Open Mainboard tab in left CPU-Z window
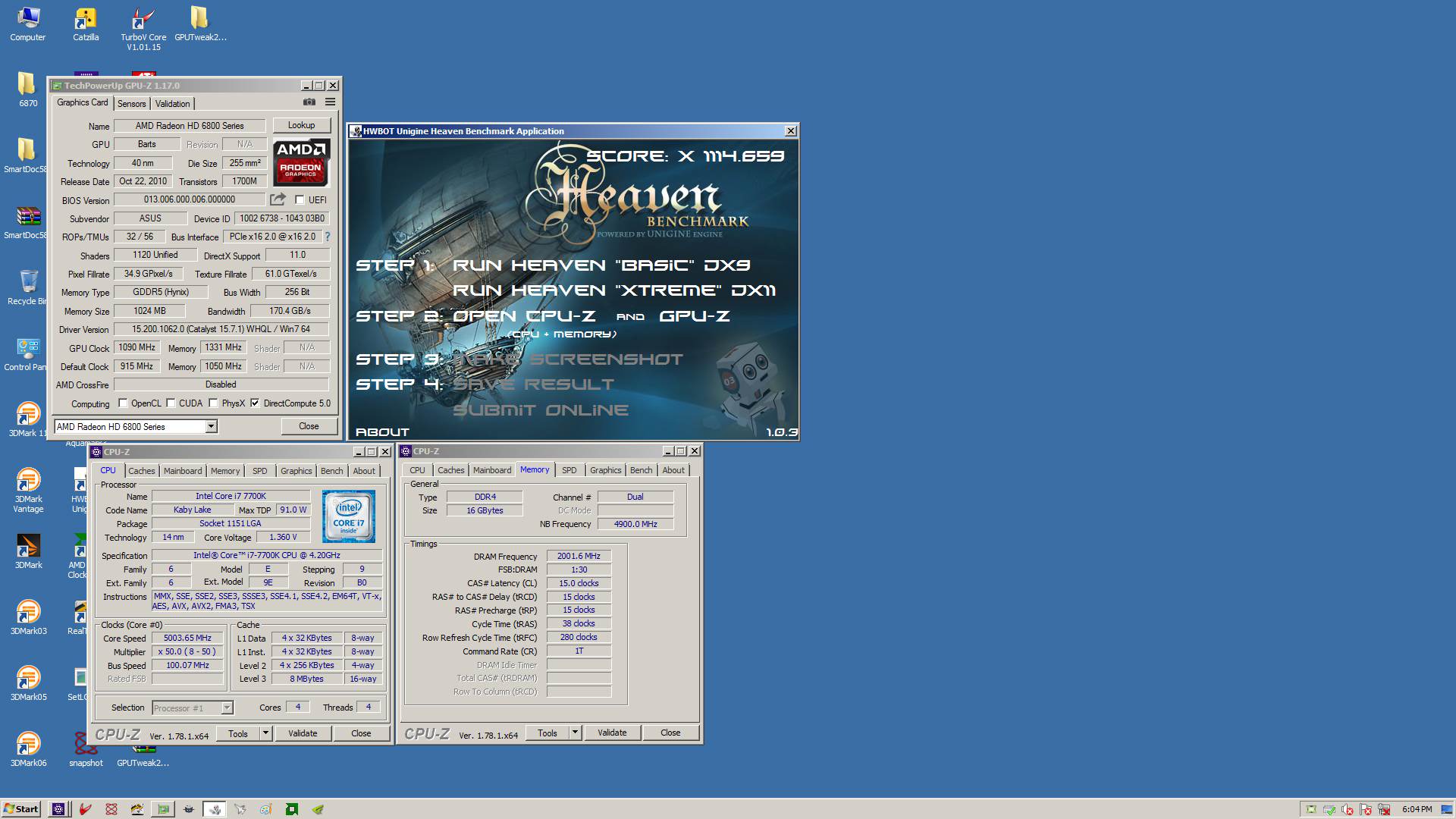This screenshot has width=1456, height=819. (183, 471)
